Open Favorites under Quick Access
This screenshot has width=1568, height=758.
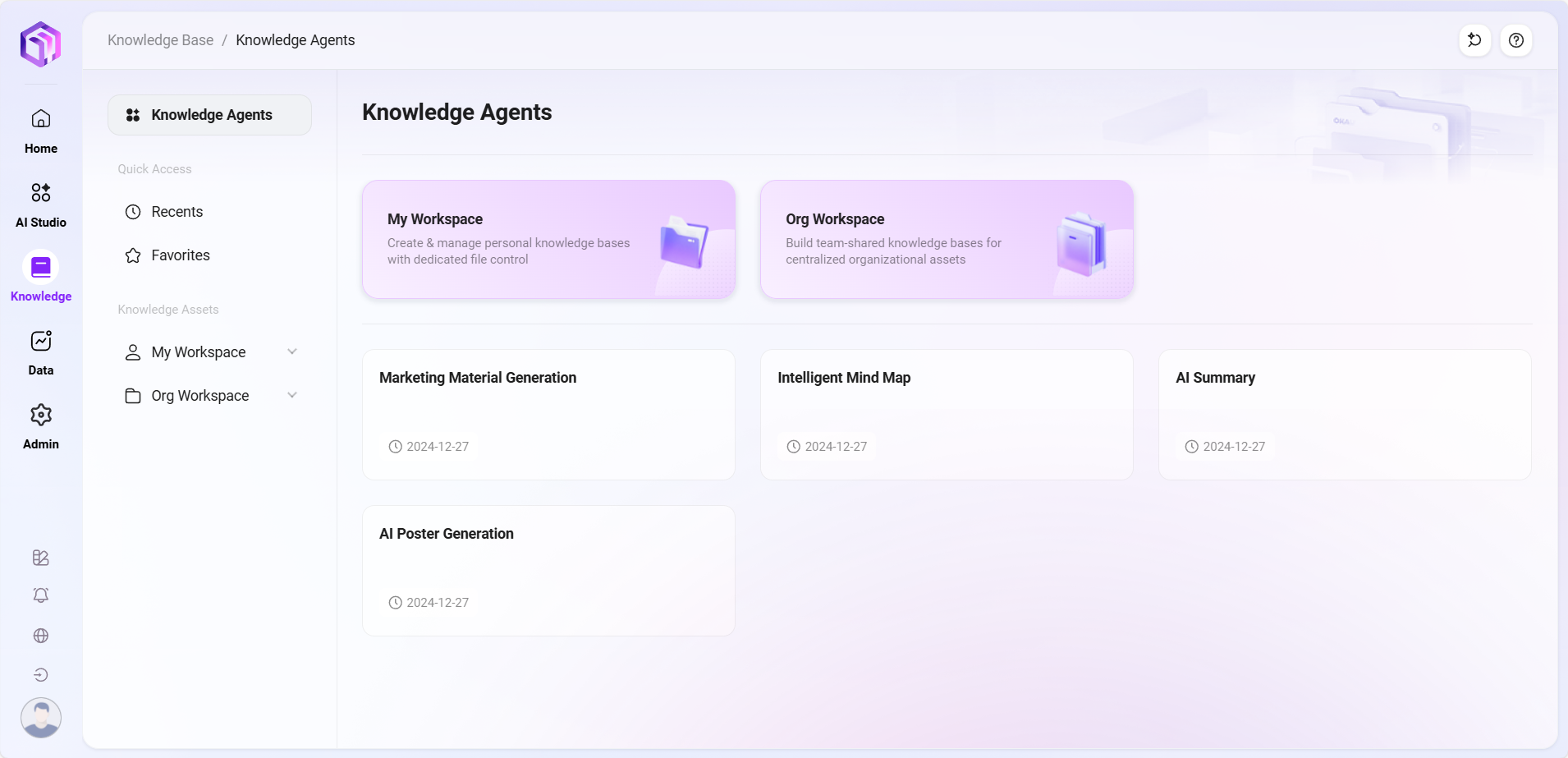coord(180,255)
